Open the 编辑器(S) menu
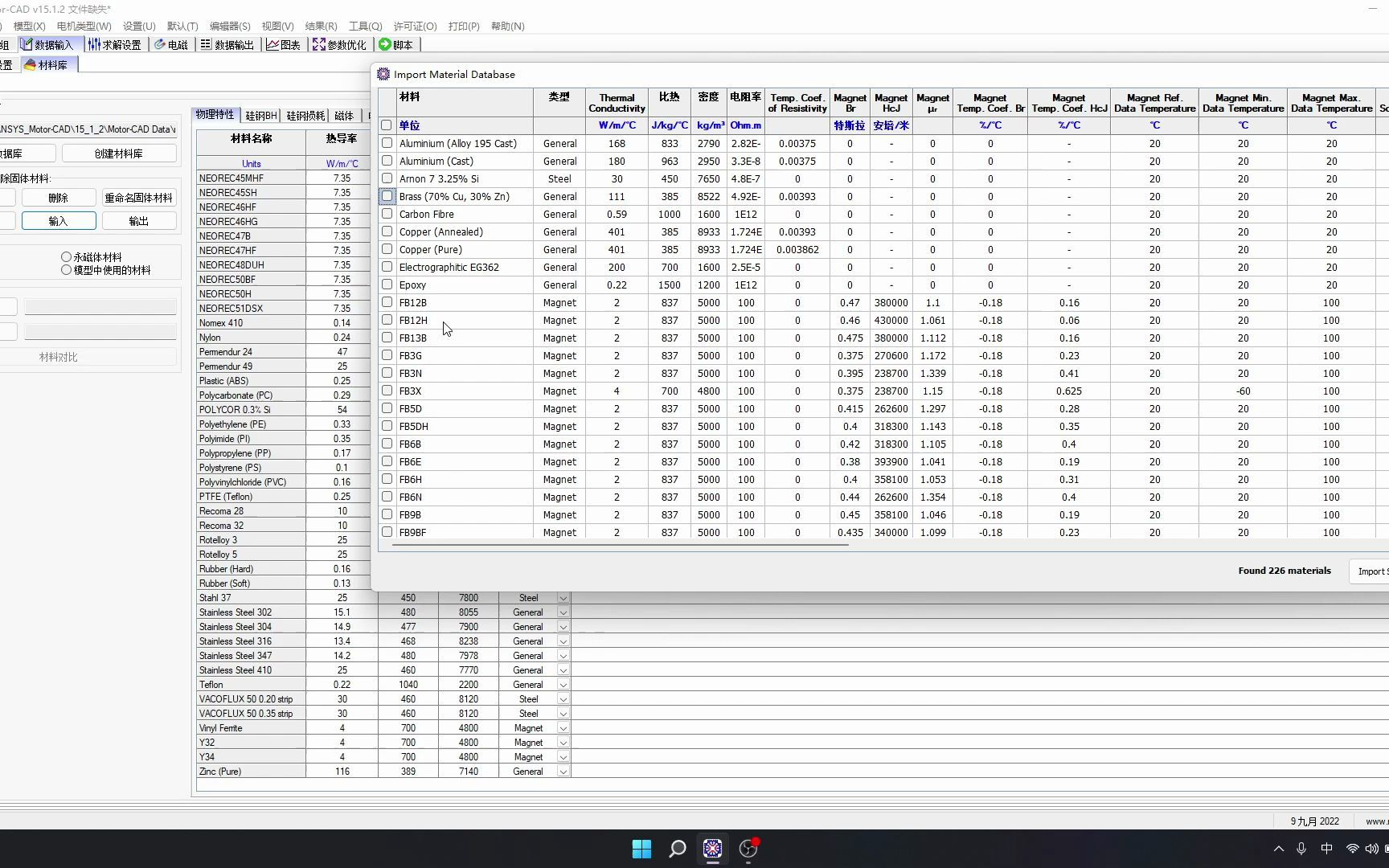This screenshot has height=868, width=1389. click(230, 27)
